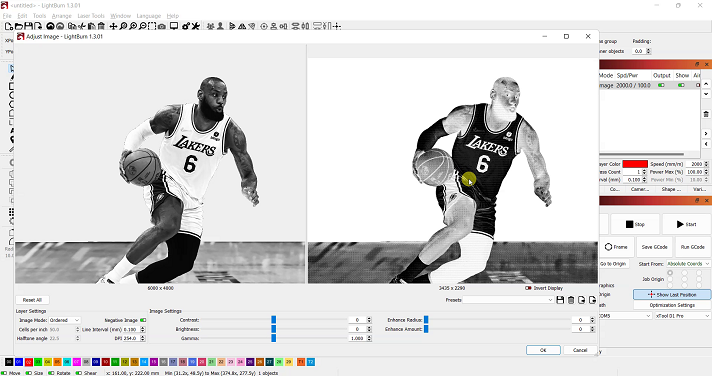Click the Zoom Out magnifier icon
Image resolution: width=712 pixels, height=376 pixels.
(x=143, y=26)
